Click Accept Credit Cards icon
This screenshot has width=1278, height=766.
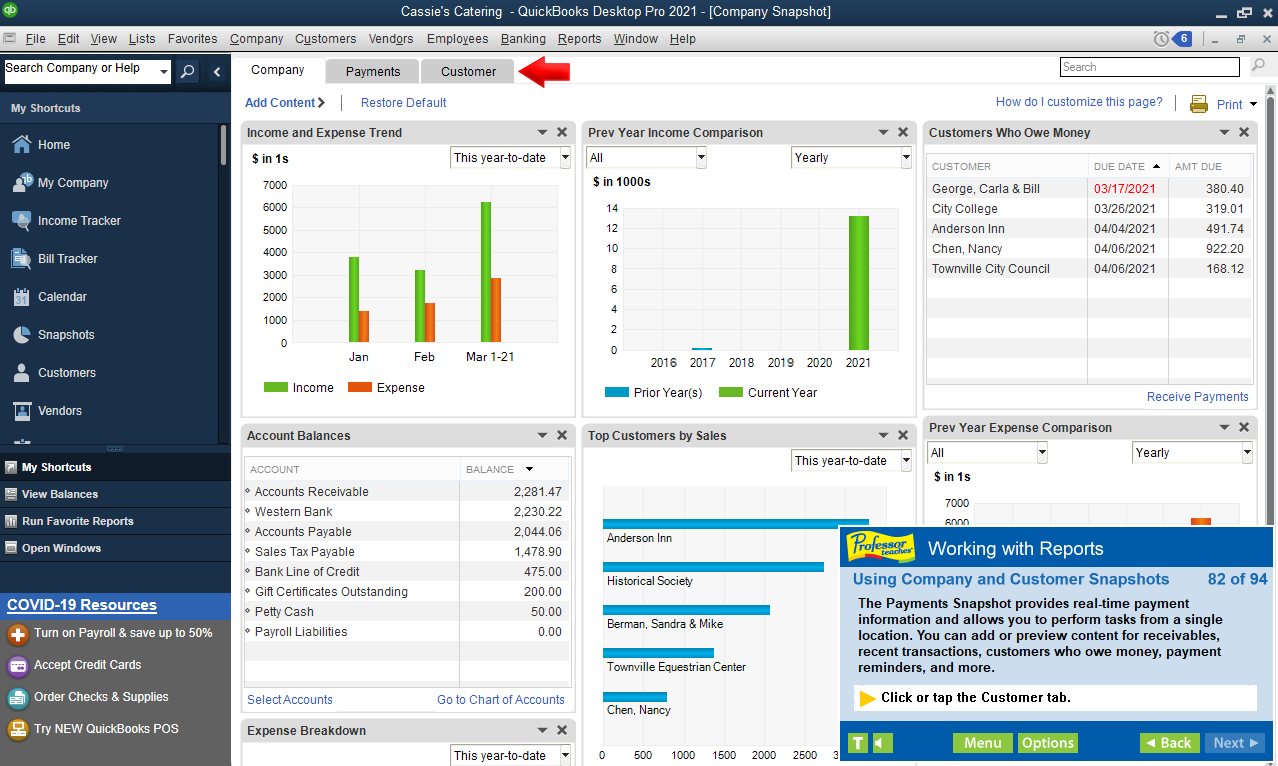[17, 666]
